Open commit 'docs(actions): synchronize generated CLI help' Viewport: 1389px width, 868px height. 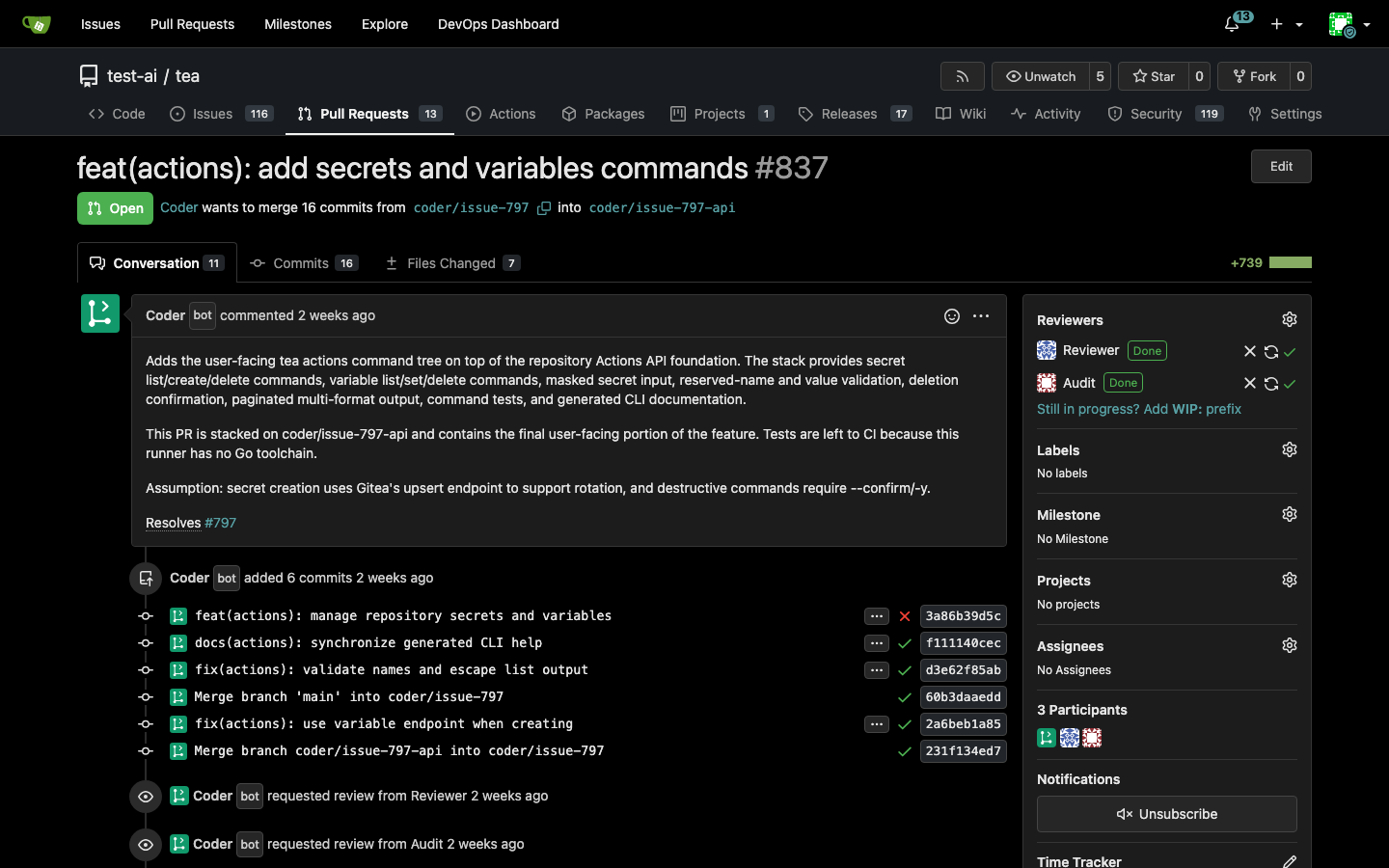click(x=368, y=642)
